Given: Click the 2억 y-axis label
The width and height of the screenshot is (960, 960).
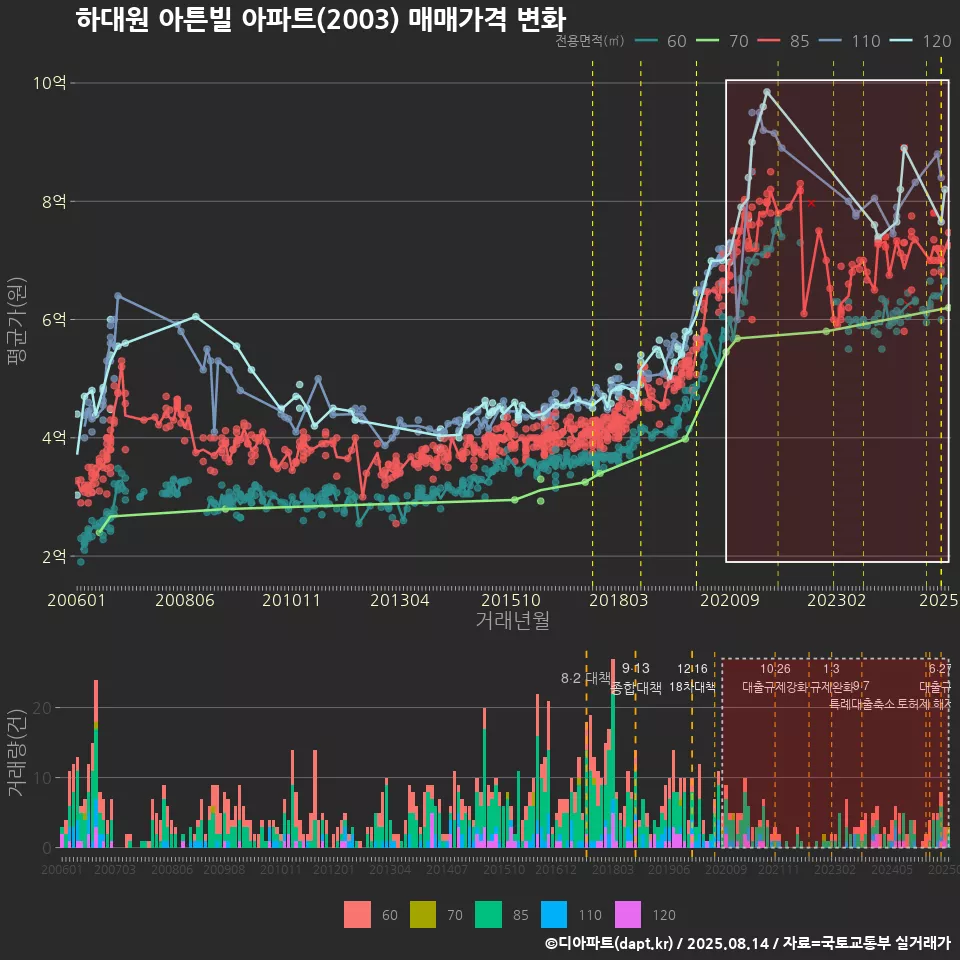Looking at the screenshot, I should pyautogui.click(x=54, y=557).
